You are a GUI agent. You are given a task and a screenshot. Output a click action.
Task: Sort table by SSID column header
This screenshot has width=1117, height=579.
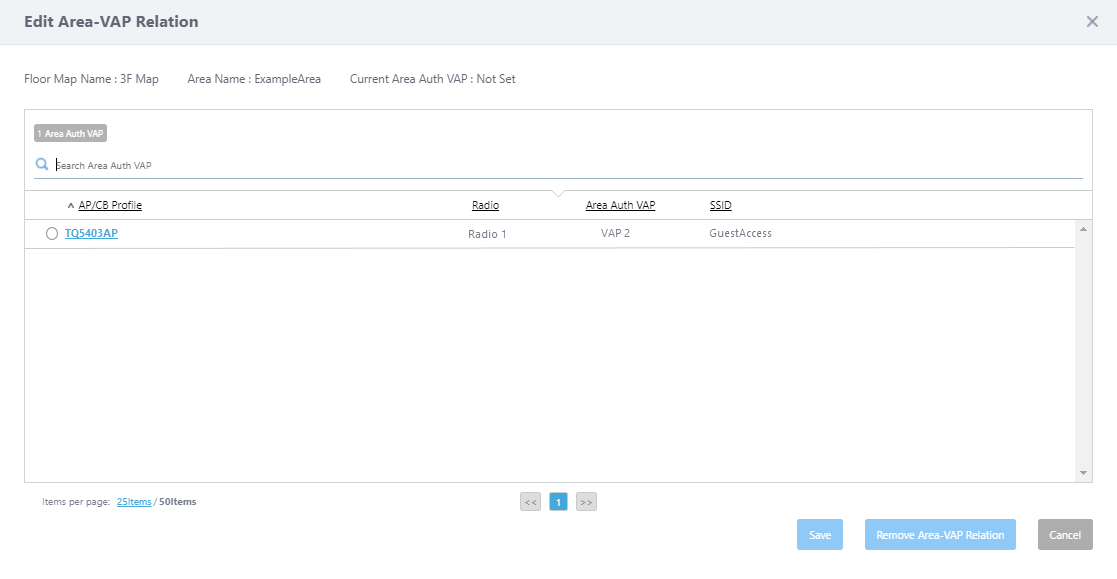(720, 205)
